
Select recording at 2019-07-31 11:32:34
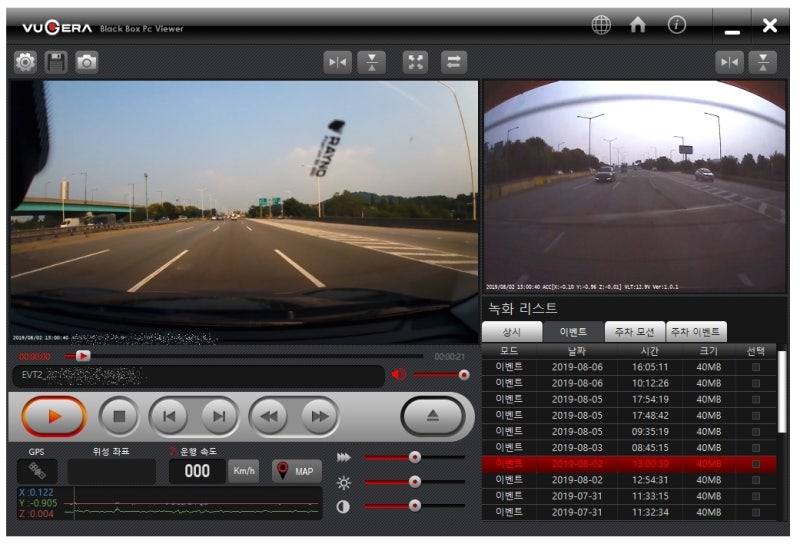(x=629, y=512)
